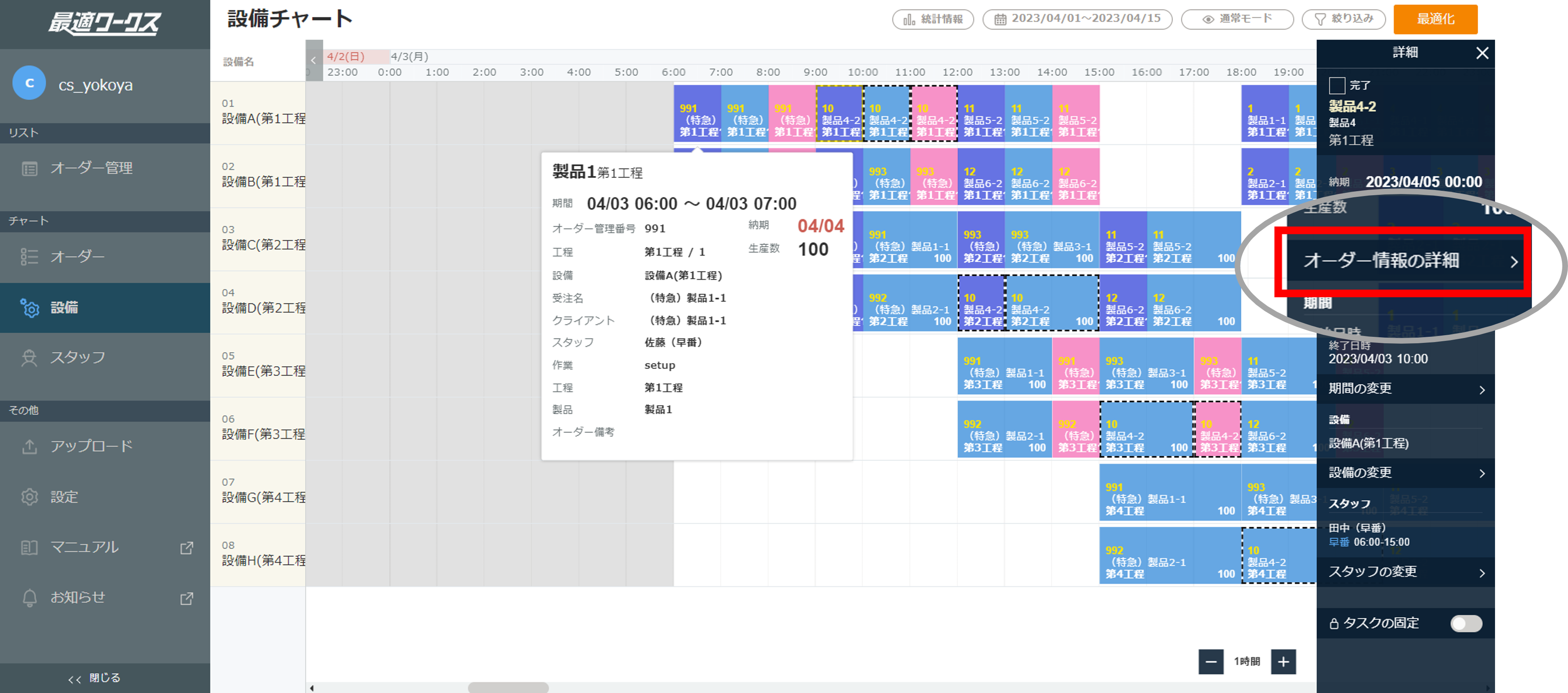Click the calendar icon in date range
Image resolution: width=1568 pixels, height=693 pixels.
[x=1000, y=19]
